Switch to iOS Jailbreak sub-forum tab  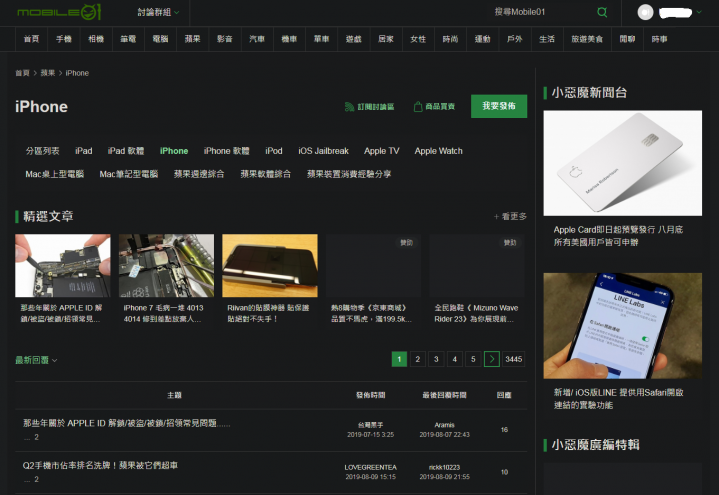click(323, 151)
